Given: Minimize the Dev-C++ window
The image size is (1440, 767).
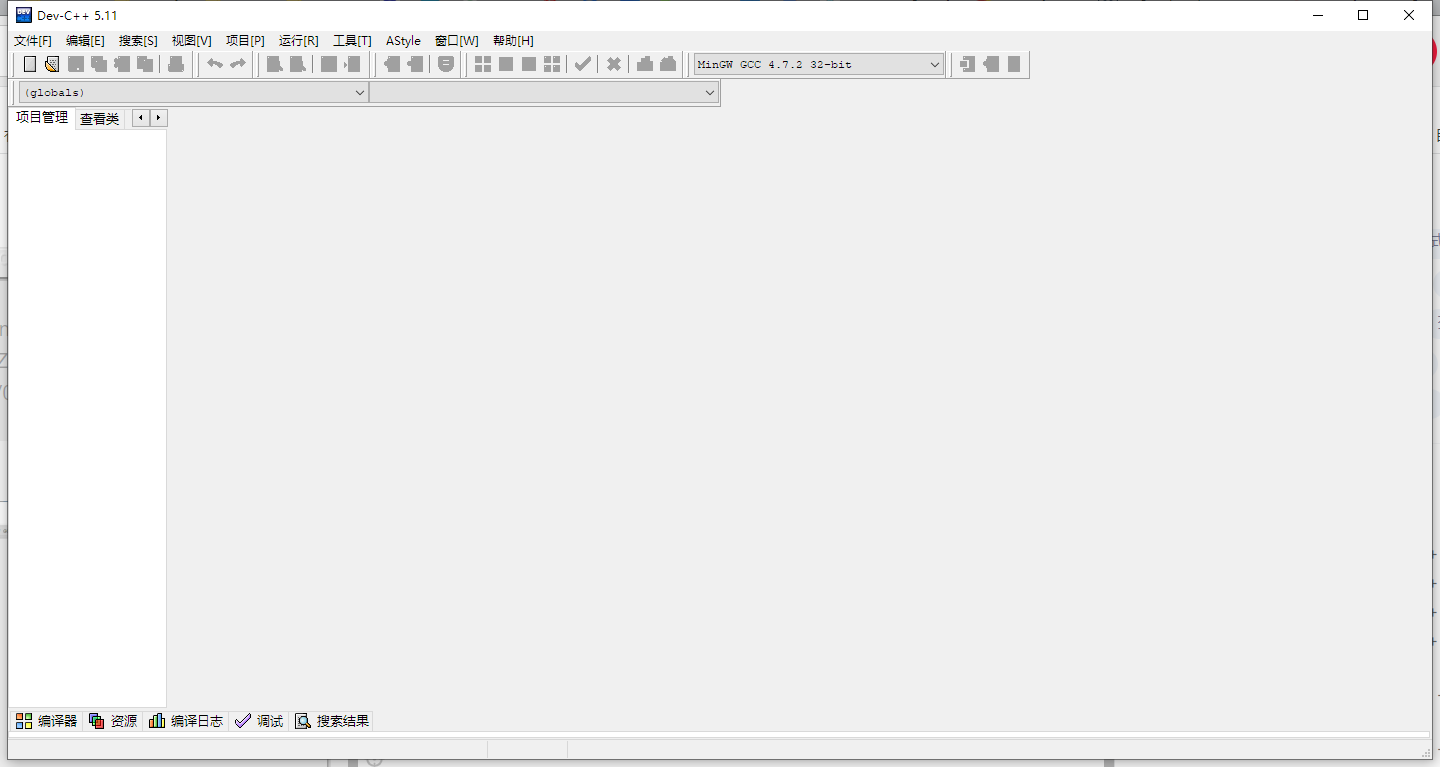Looking at the screenshot, I should coord(1317,15).
